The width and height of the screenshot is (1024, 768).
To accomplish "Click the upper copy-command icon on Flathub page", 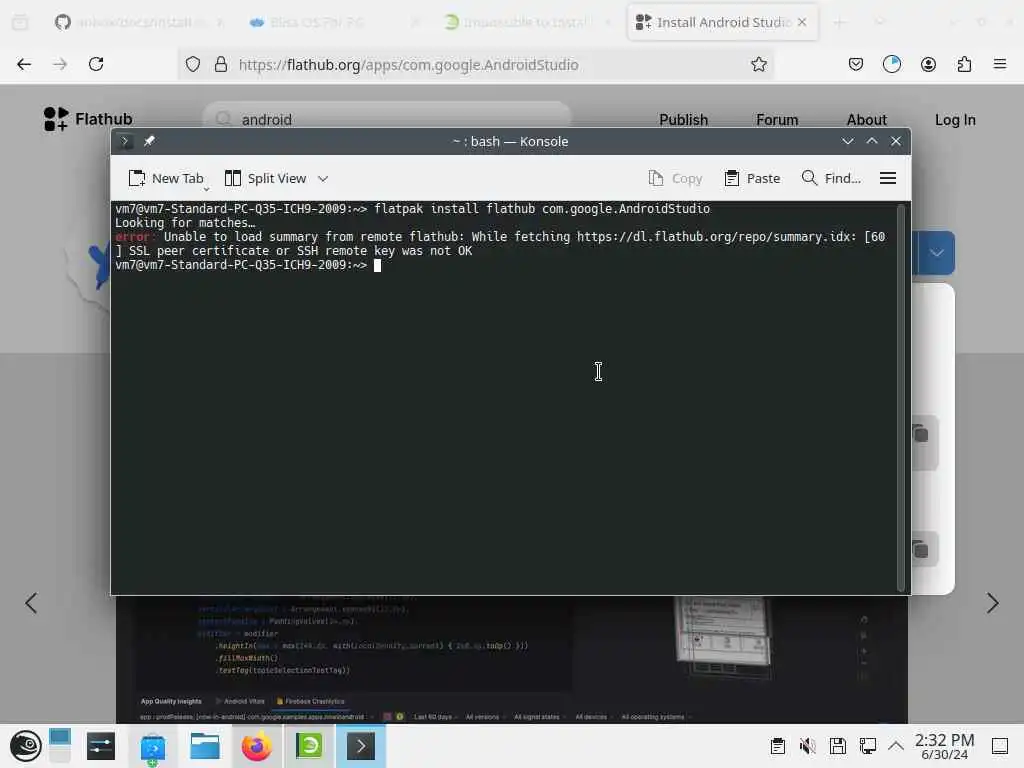I will coord(921,434).
